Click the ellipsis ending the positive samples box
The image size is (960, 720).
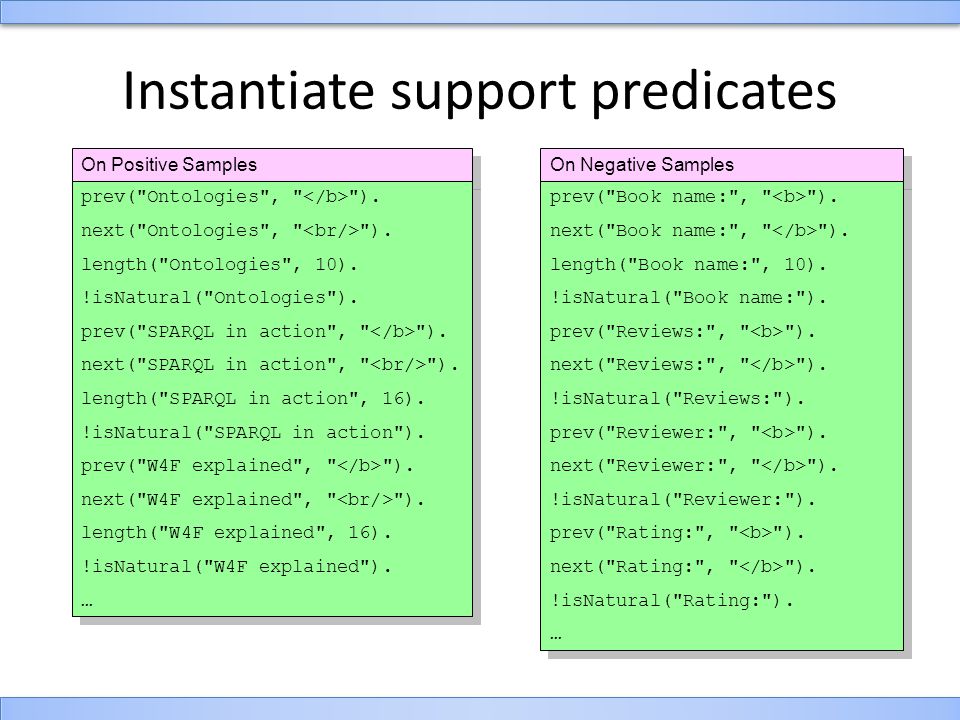coord(86,604)
